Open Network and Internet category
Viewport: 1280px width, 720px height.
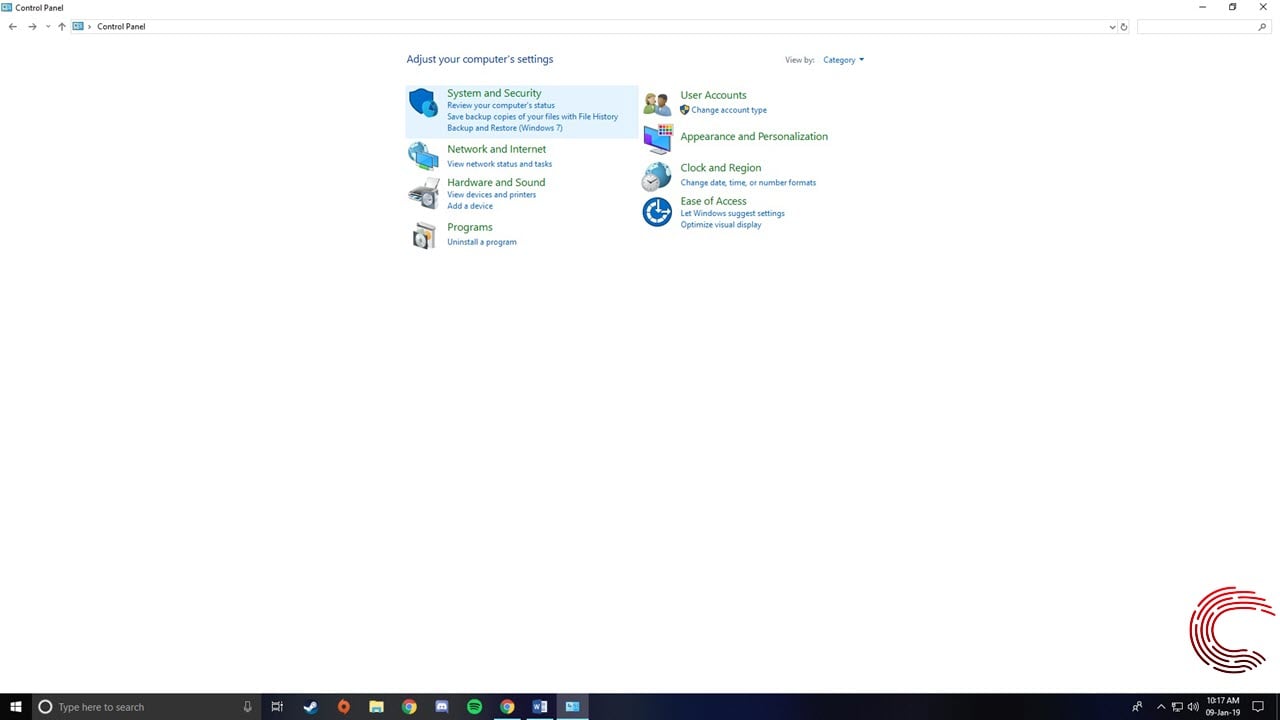[496, 149]
